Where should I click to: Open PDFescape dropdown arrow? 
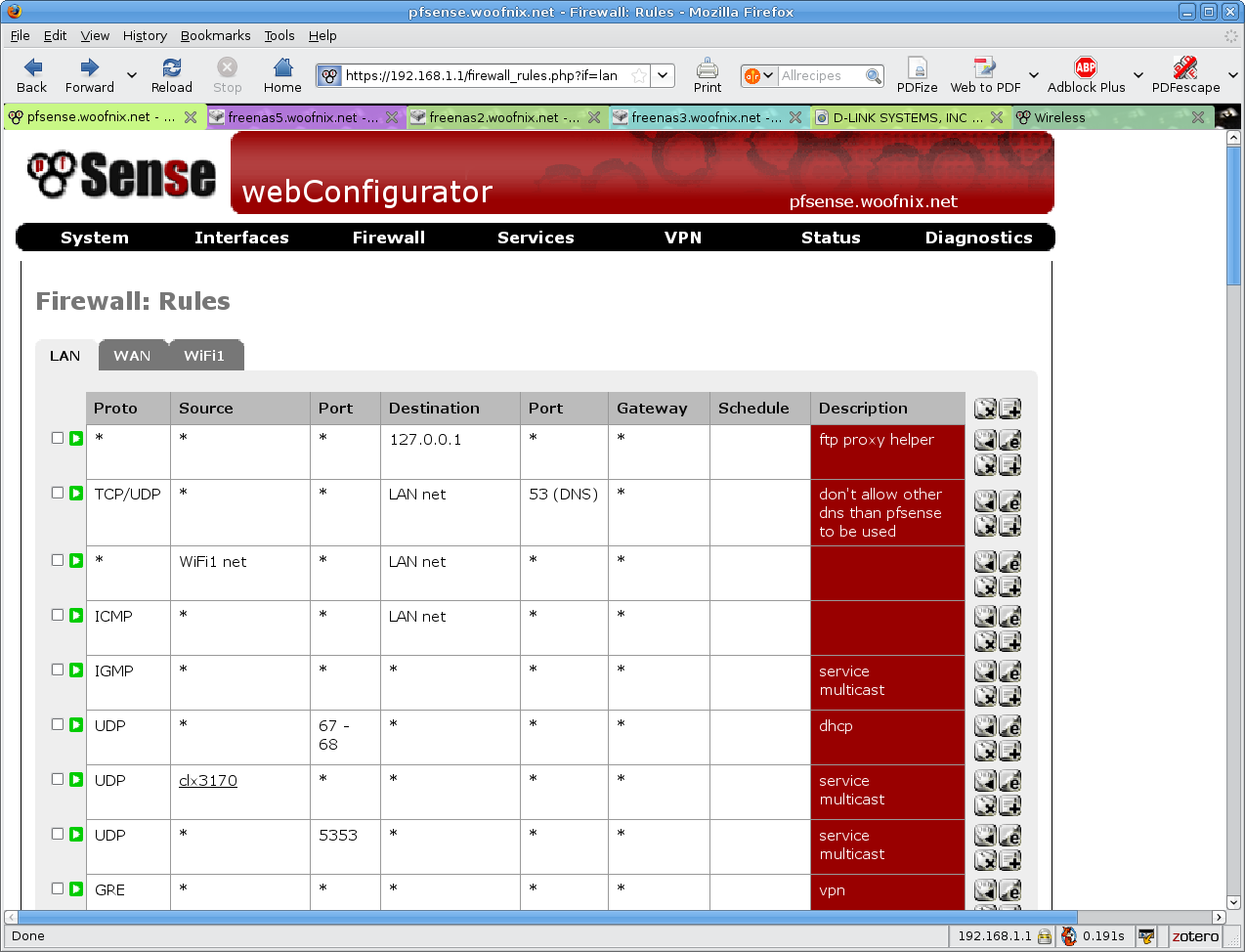(x=1233, y=75)
